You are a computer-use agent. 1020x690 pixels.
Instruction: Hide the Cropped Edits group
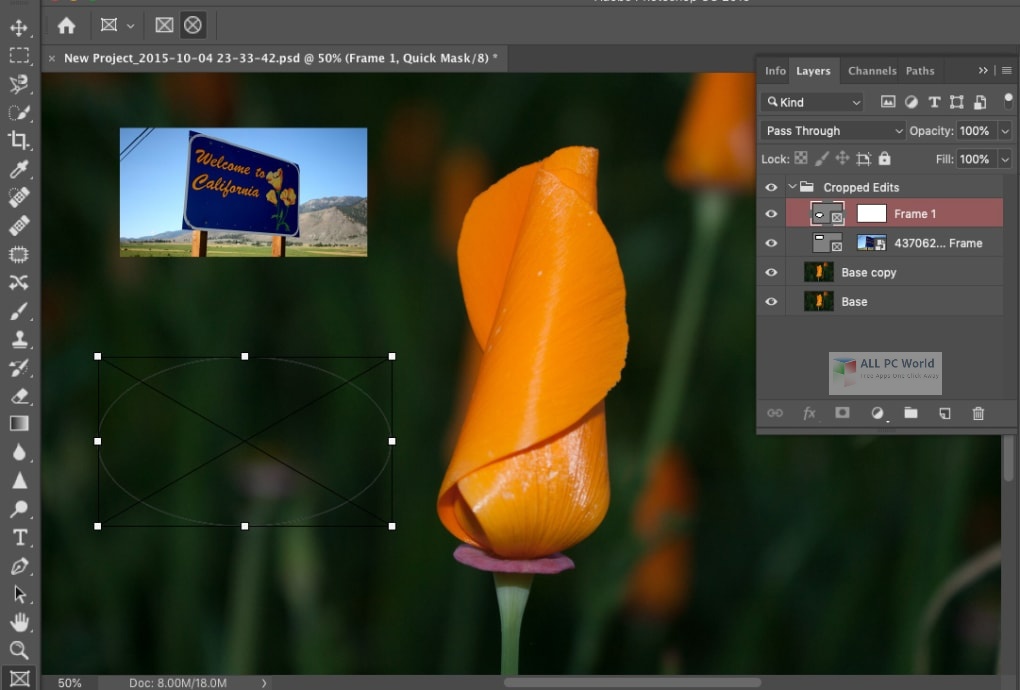(x=771, y=187)
